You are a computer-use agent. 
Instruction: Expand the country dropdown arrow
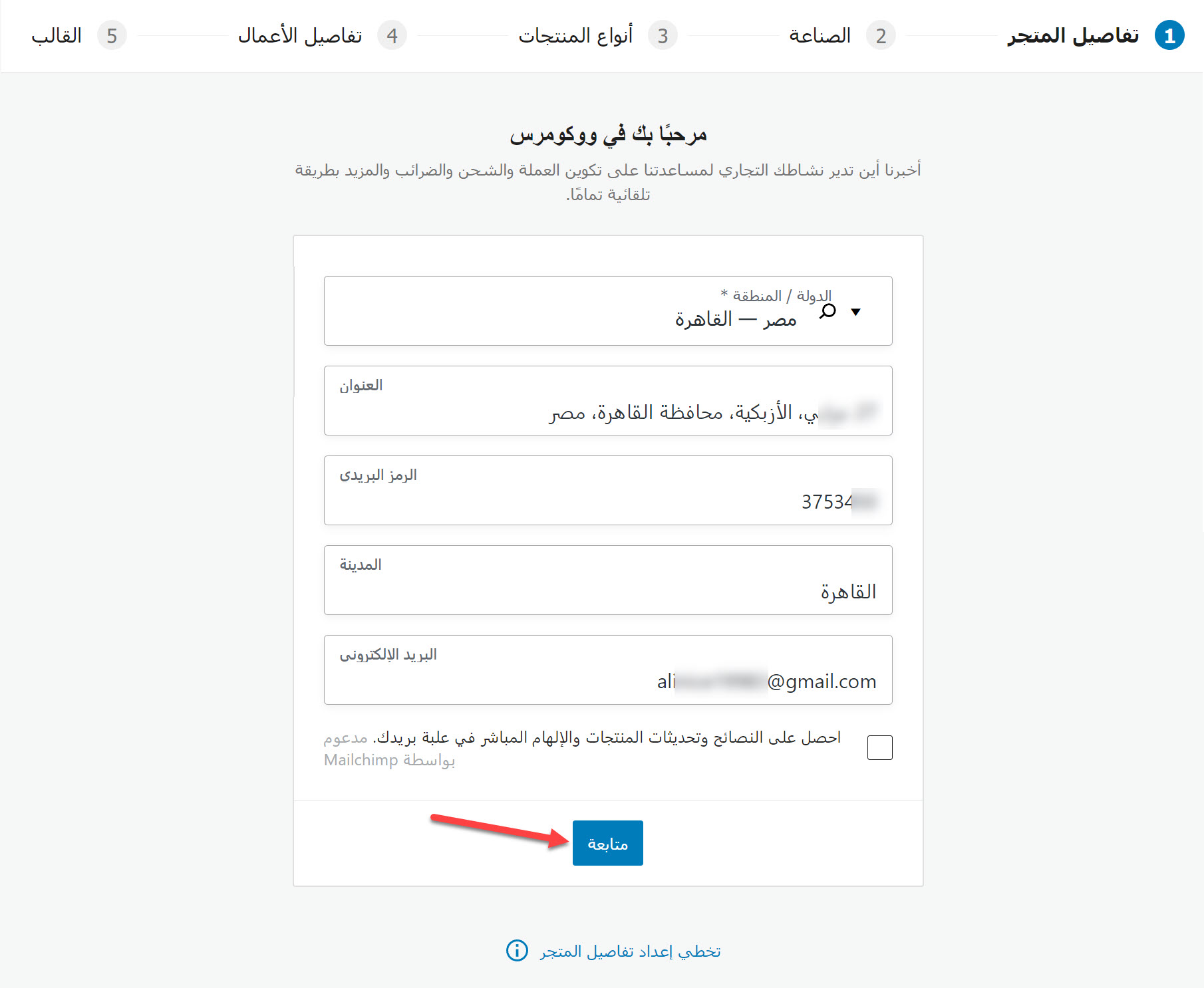coord(856,312)
